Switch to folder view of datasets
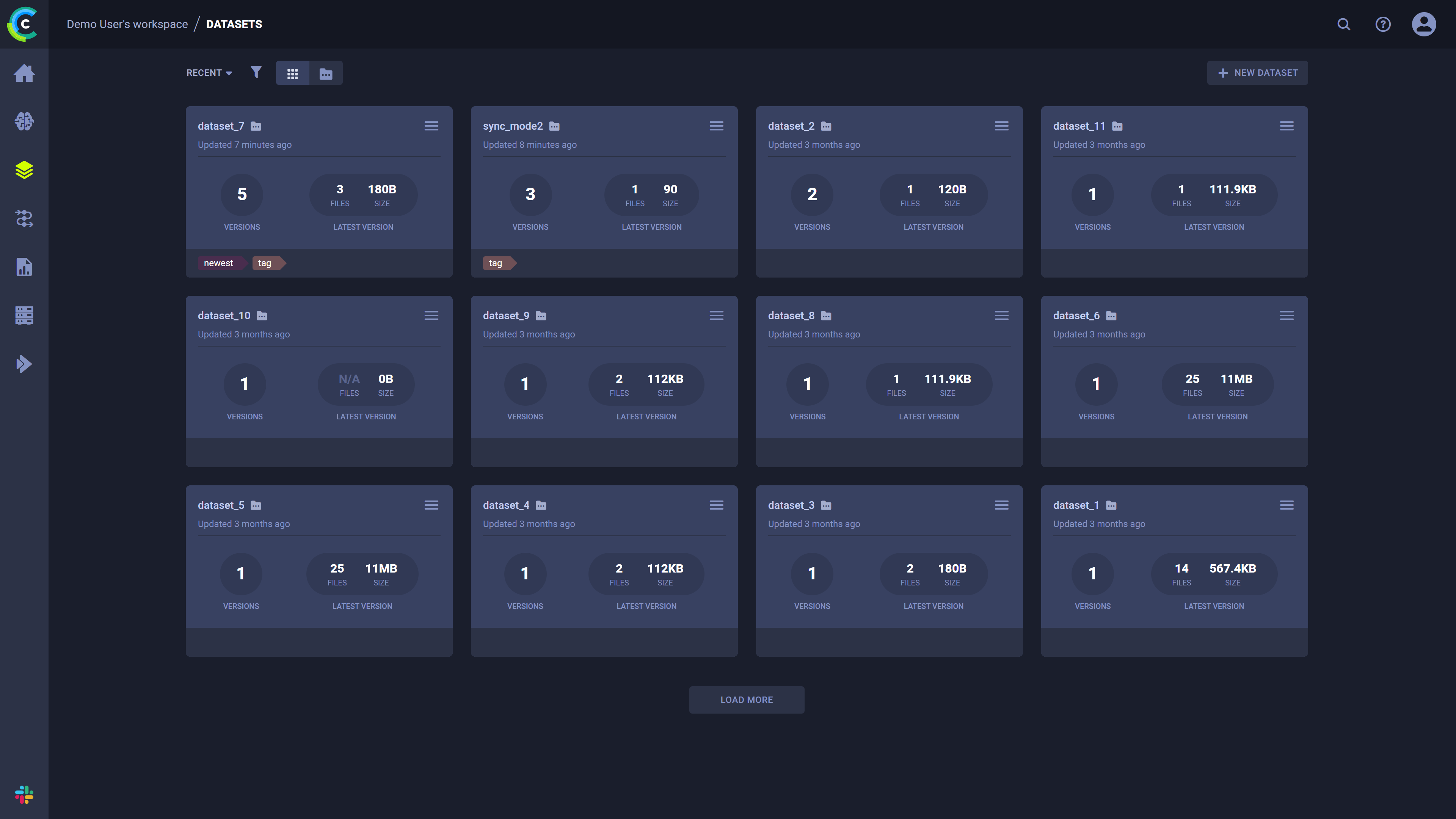Viewport: 1456px width, 819px height. pos(326,73)
